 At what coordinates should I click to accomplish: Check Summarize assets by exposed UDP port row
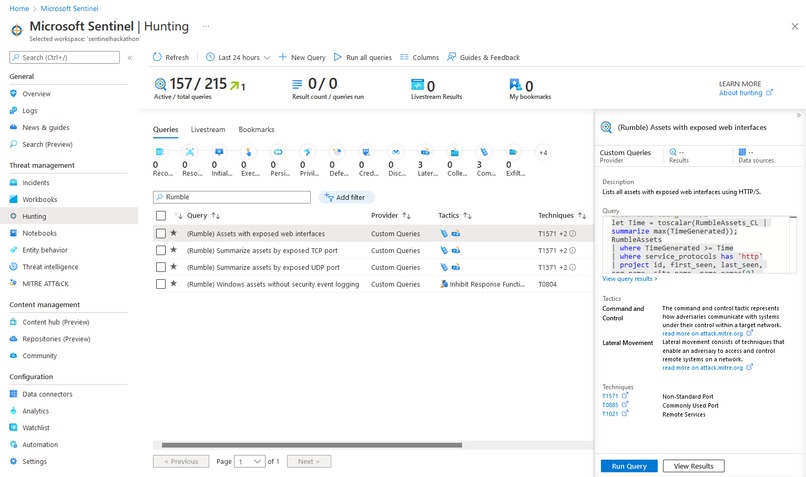pyautogui.click(x=161, y=267)
